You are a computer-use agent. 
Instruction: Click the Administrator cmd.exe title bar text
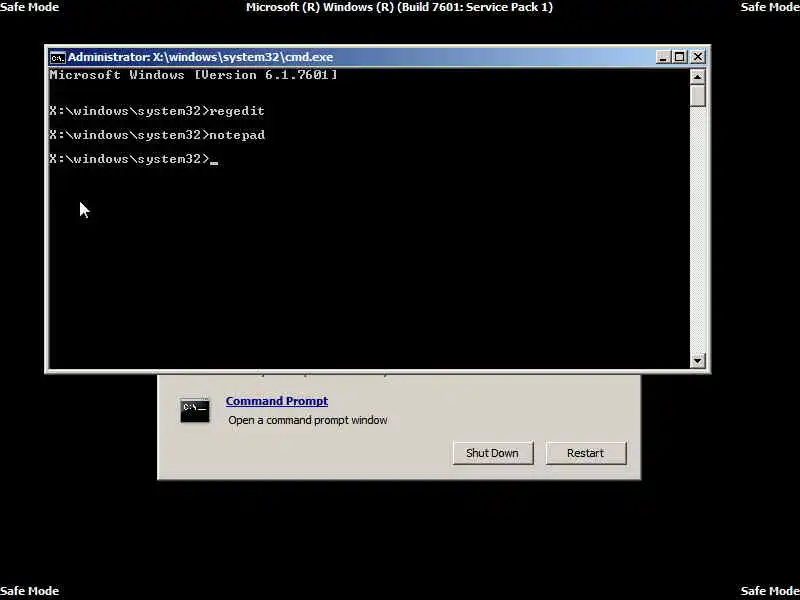click(x=201, y=57)
